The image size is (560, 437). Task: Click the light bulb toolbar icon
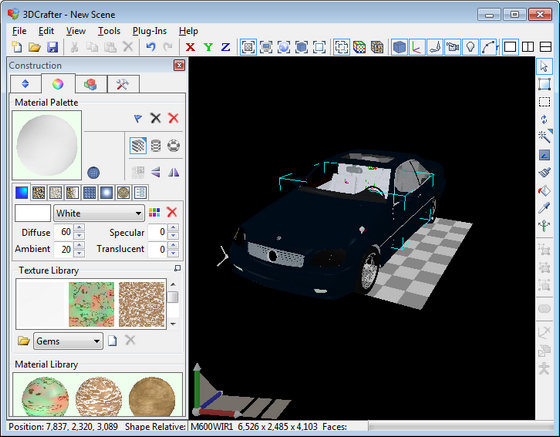pos(470,47)
